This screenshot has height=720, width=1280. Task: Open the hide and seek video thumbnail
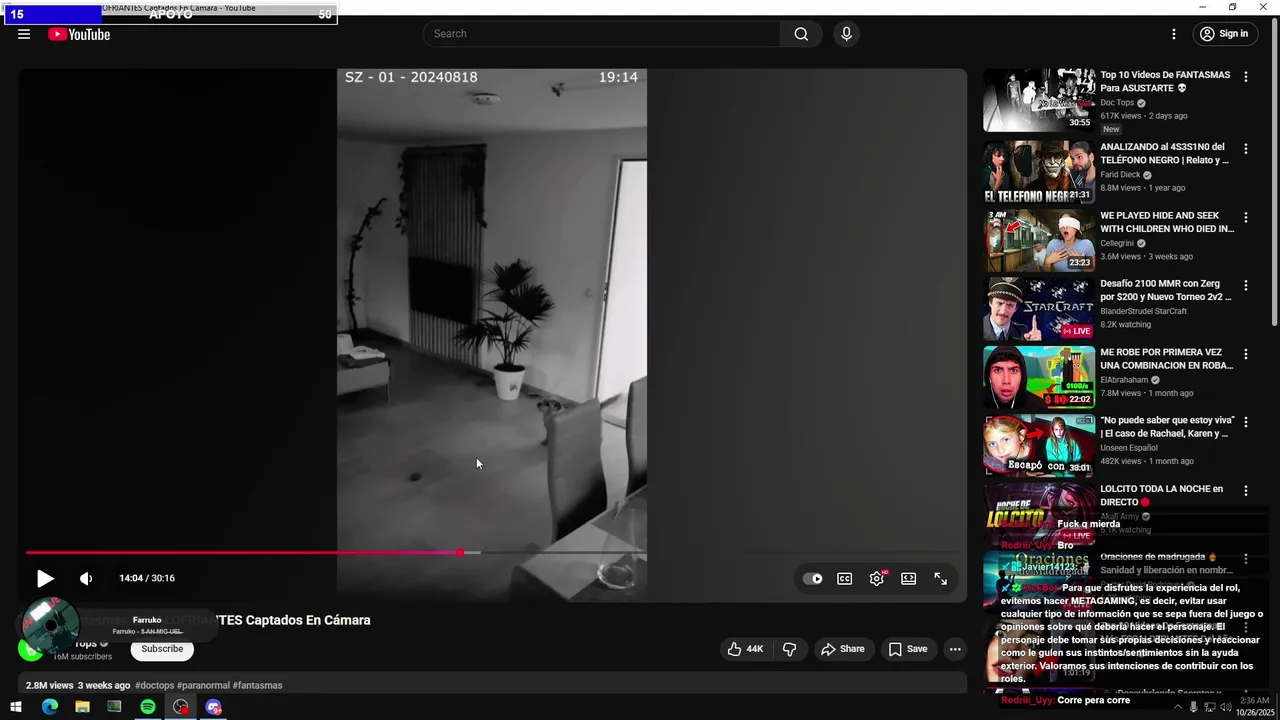click(x=1039, y=240)
